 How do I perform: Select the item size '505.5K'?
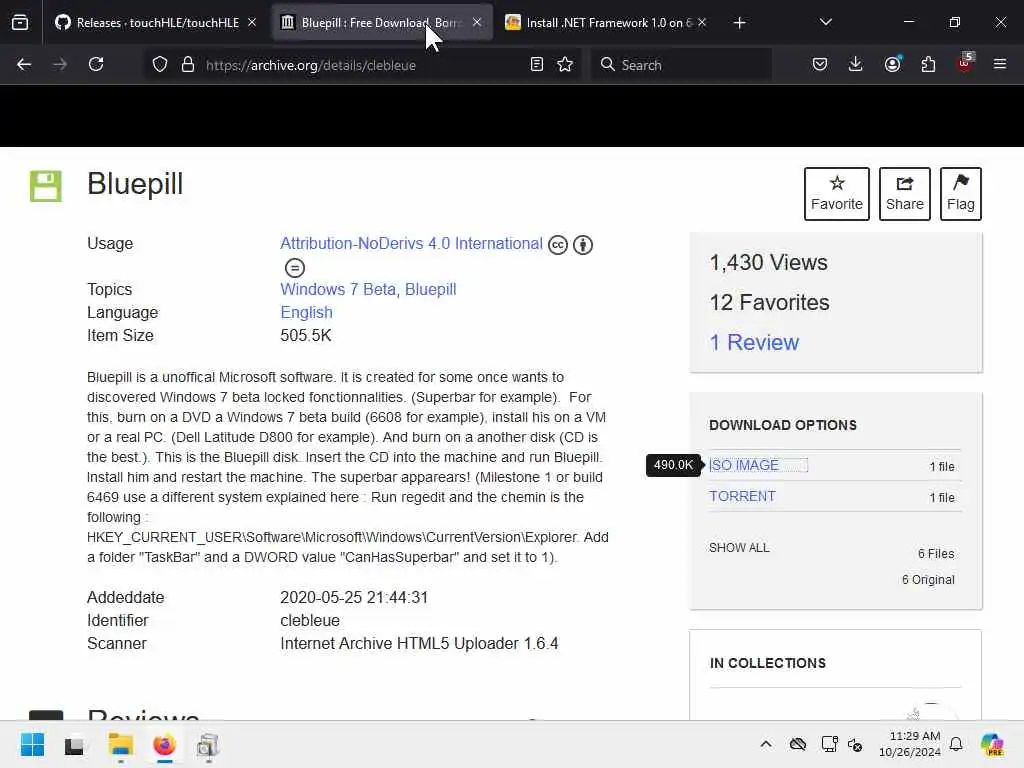[306, 336]
